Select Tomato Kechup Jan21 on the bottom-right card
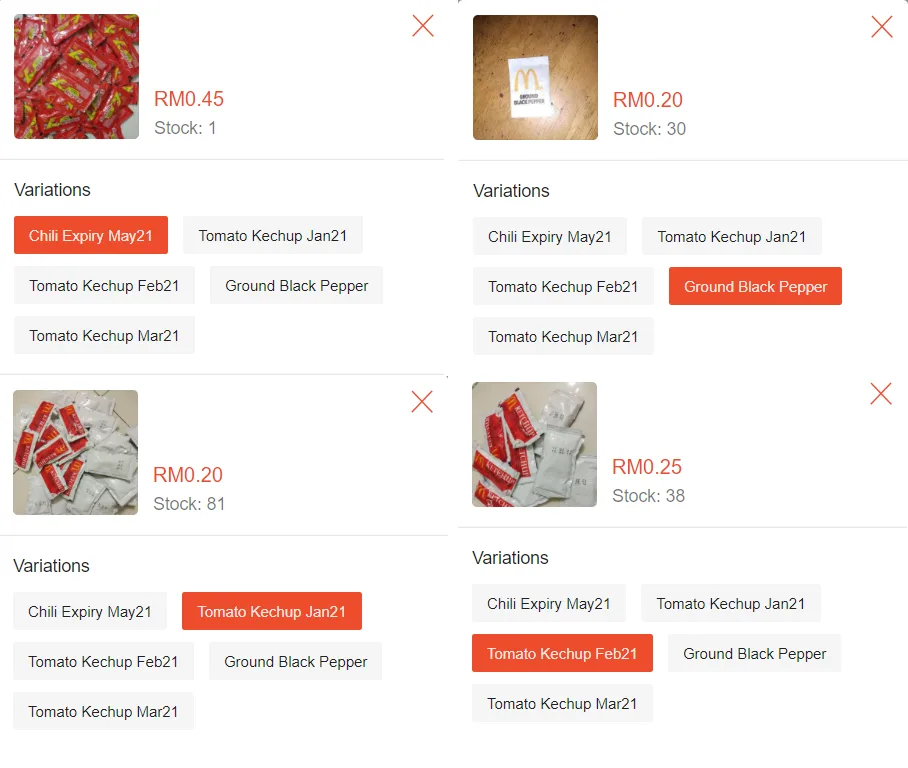908x768 pixels. tap(731, 603)
